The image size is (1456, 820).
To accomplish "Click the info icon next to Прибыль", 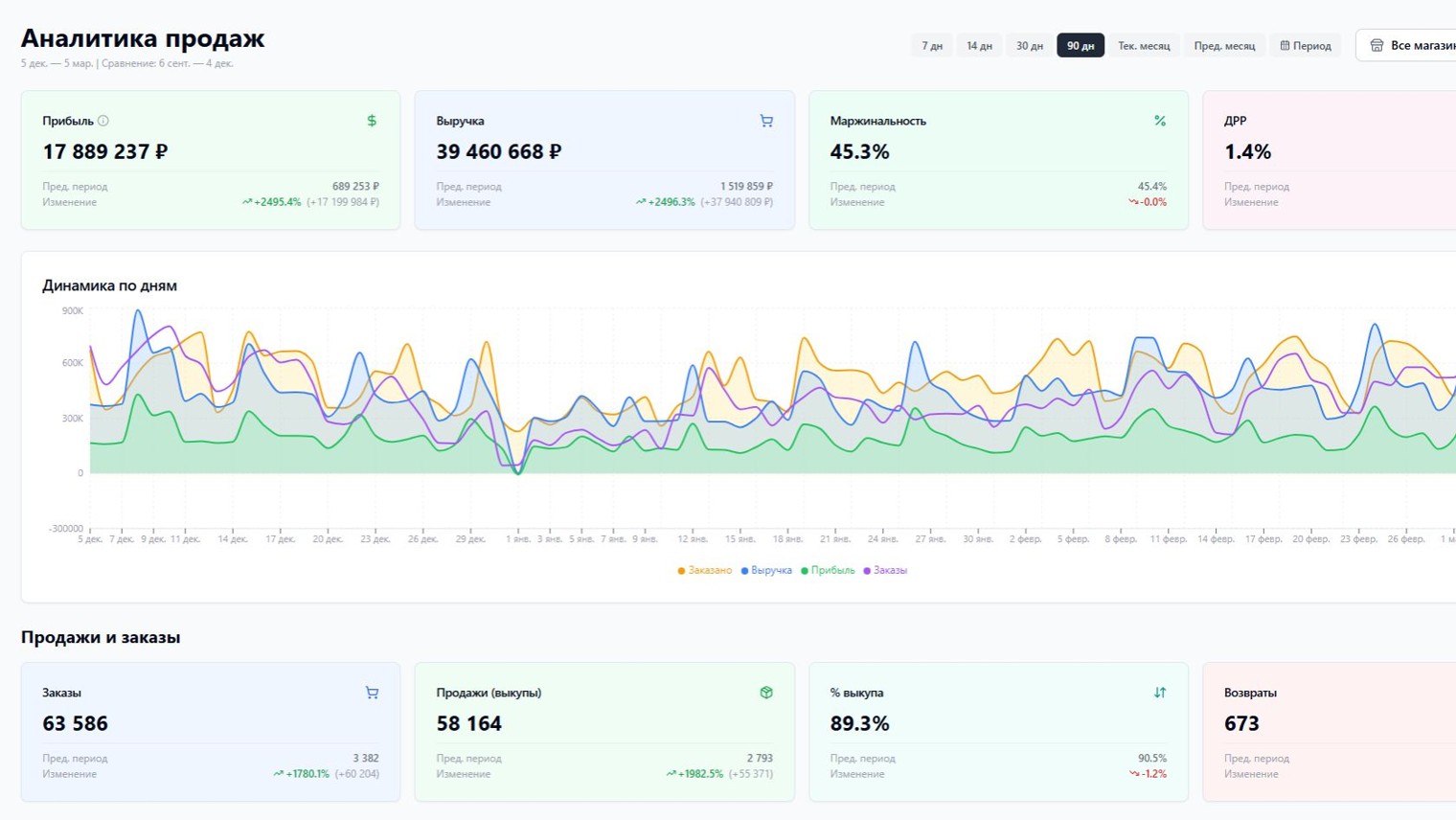I will 103,121.
